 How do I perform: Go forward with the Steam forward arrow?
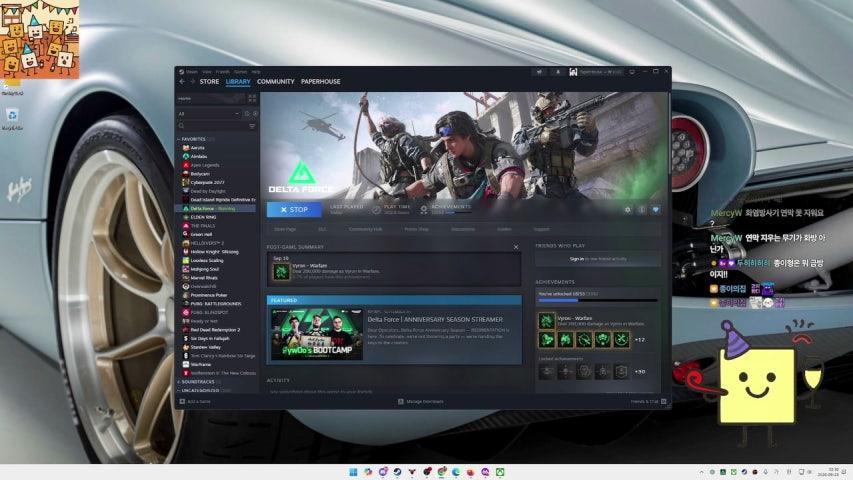tap(192, 82)
